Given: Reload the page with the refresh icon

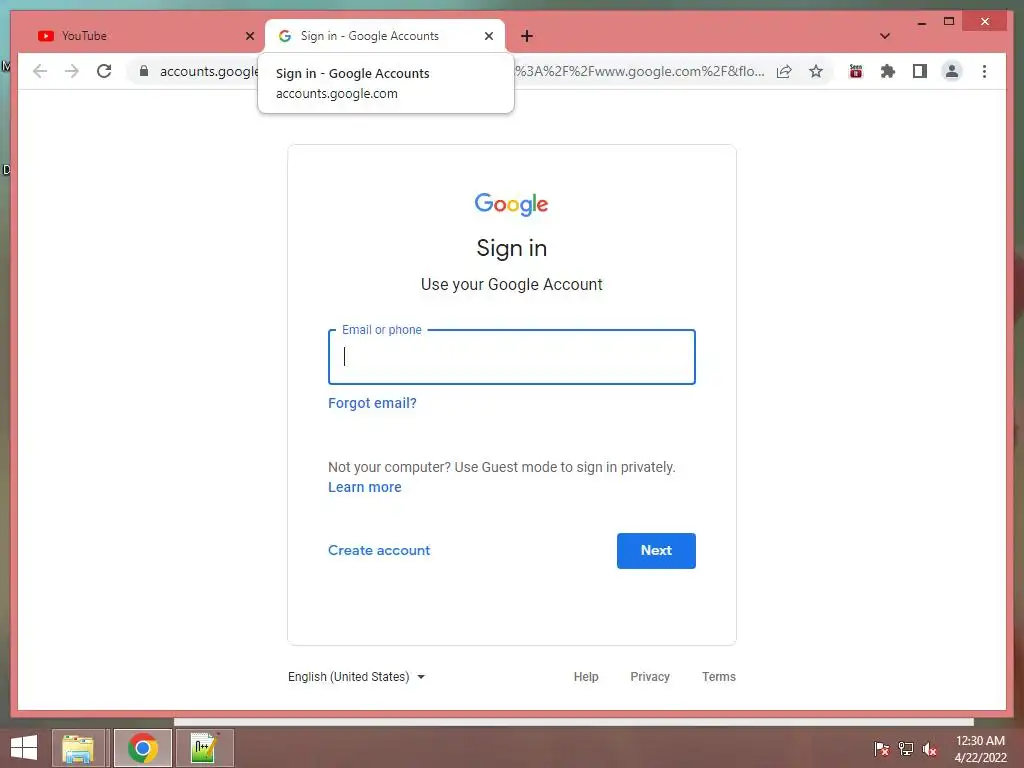Looking at the screenshot, I should click(x=104, y=71).
